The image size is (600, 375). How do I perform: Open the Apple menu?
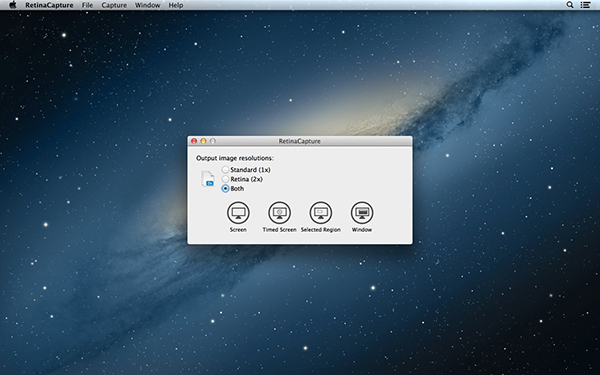[x=13, y=5]
